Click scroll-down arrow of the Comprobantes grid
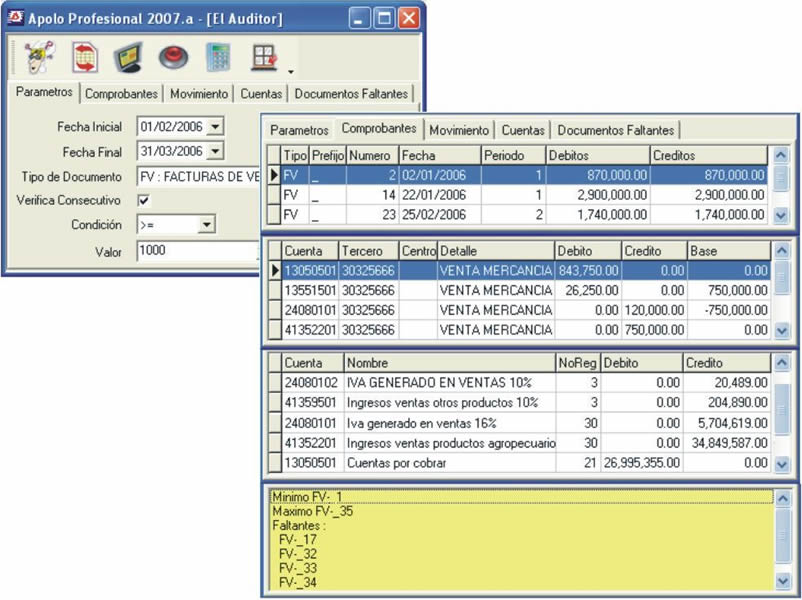Image resolution: width=802 pixels, height=600 pixels. pos(781,215)
